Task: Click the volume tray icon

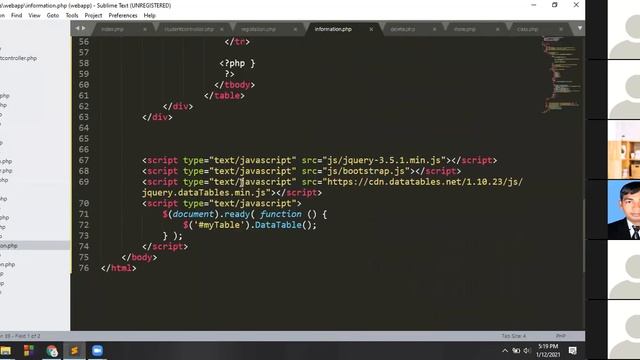Action: point(527,351)
